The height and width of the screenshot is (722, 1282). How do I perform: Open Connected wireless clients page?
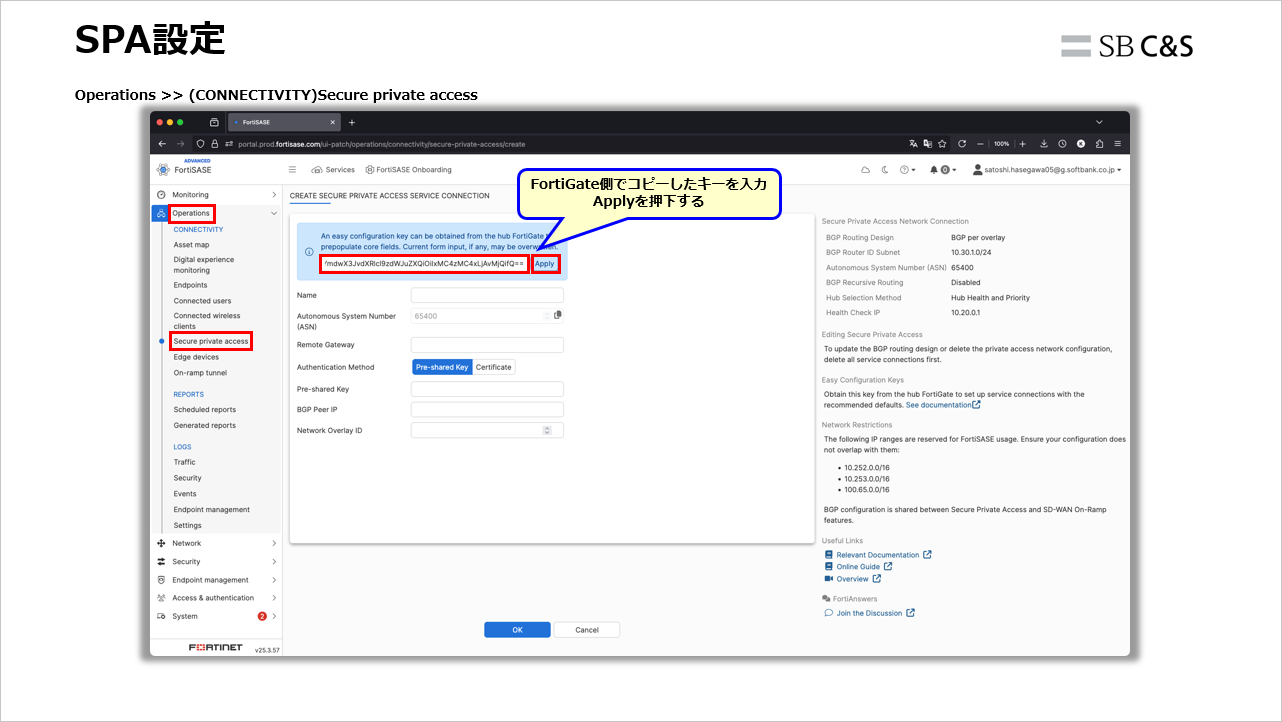click(207, 321)
